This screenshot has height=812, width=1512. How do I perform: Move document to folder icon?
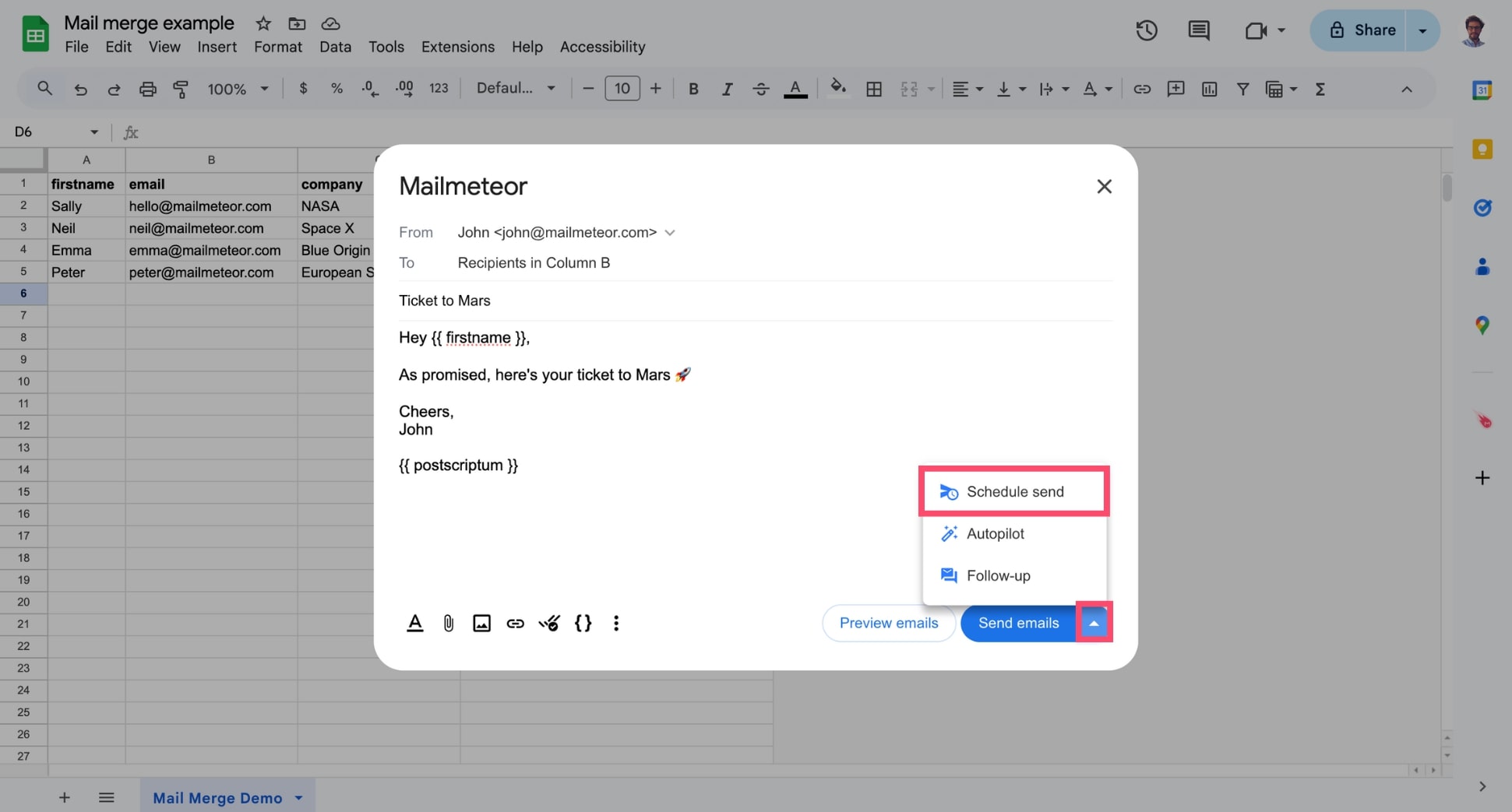point(297,23)
